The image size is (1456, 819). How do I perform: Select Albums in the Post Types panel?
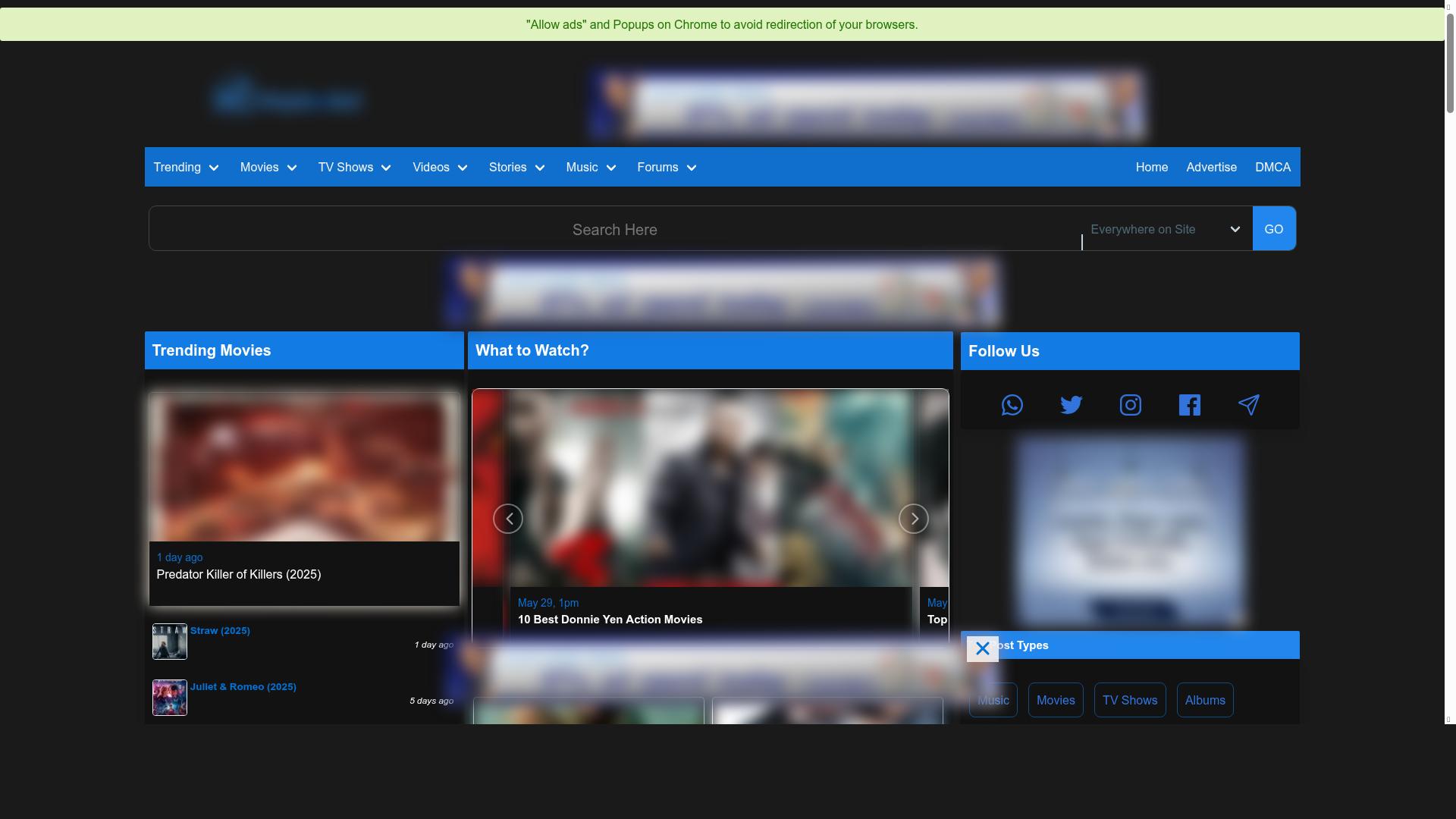point(1204,700)
